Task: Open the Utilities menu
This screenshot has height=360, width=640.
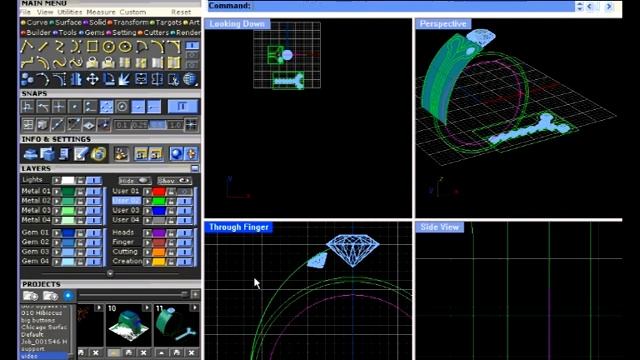Action: click(70, 12)
